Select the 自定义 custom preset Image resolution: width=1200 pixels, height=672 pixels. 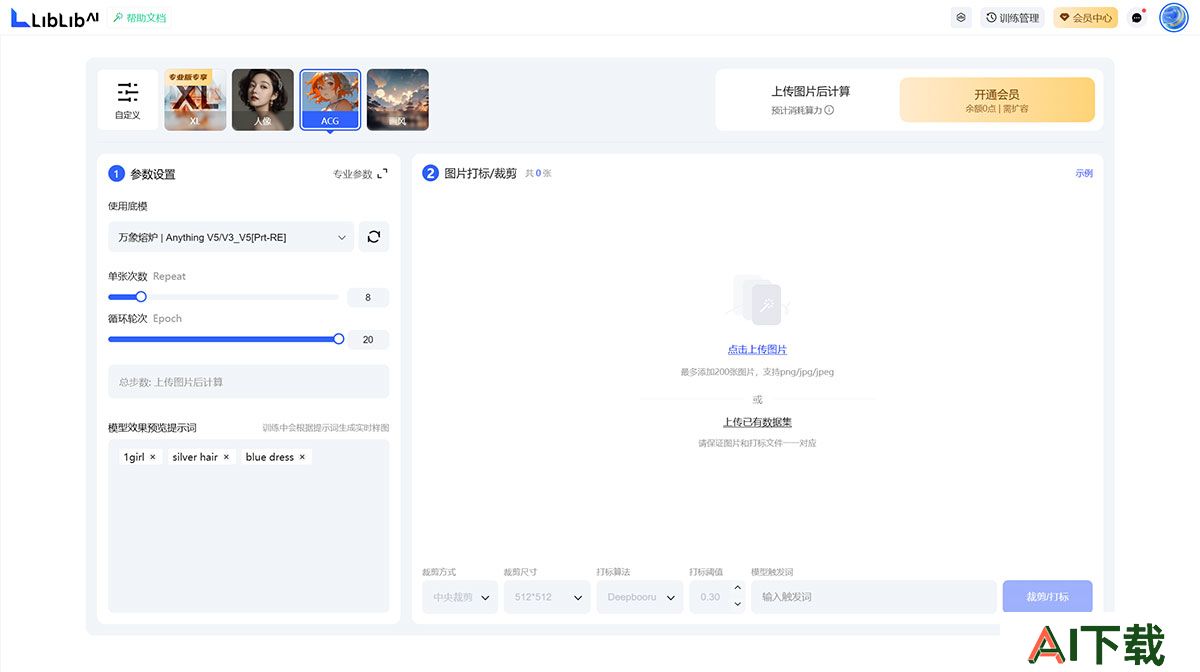pyautogui.click(x=128, y=100)
